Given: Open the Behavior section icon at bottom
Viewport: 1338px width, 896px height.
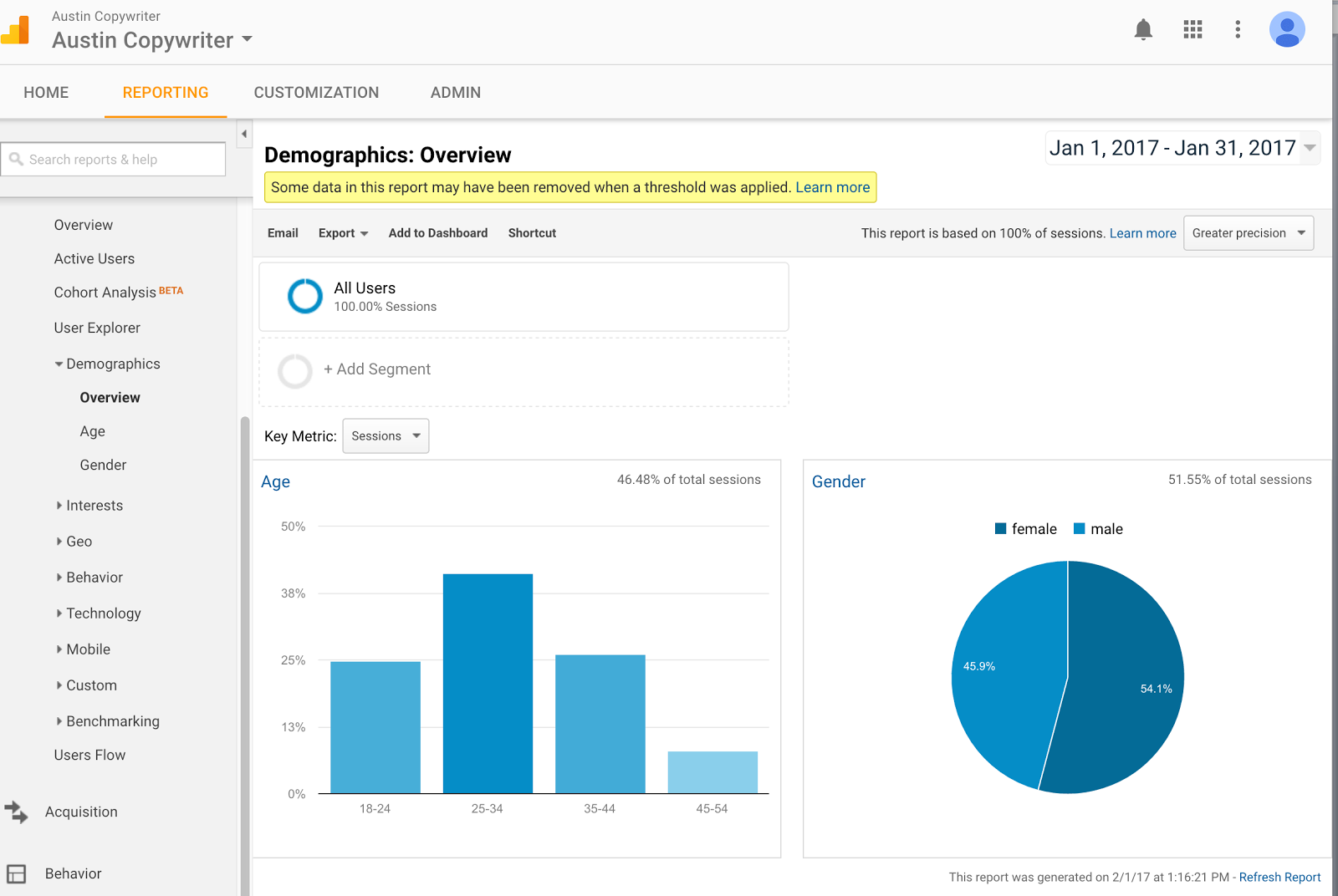Looking at the screenshot, I should [x=16, y=873].
